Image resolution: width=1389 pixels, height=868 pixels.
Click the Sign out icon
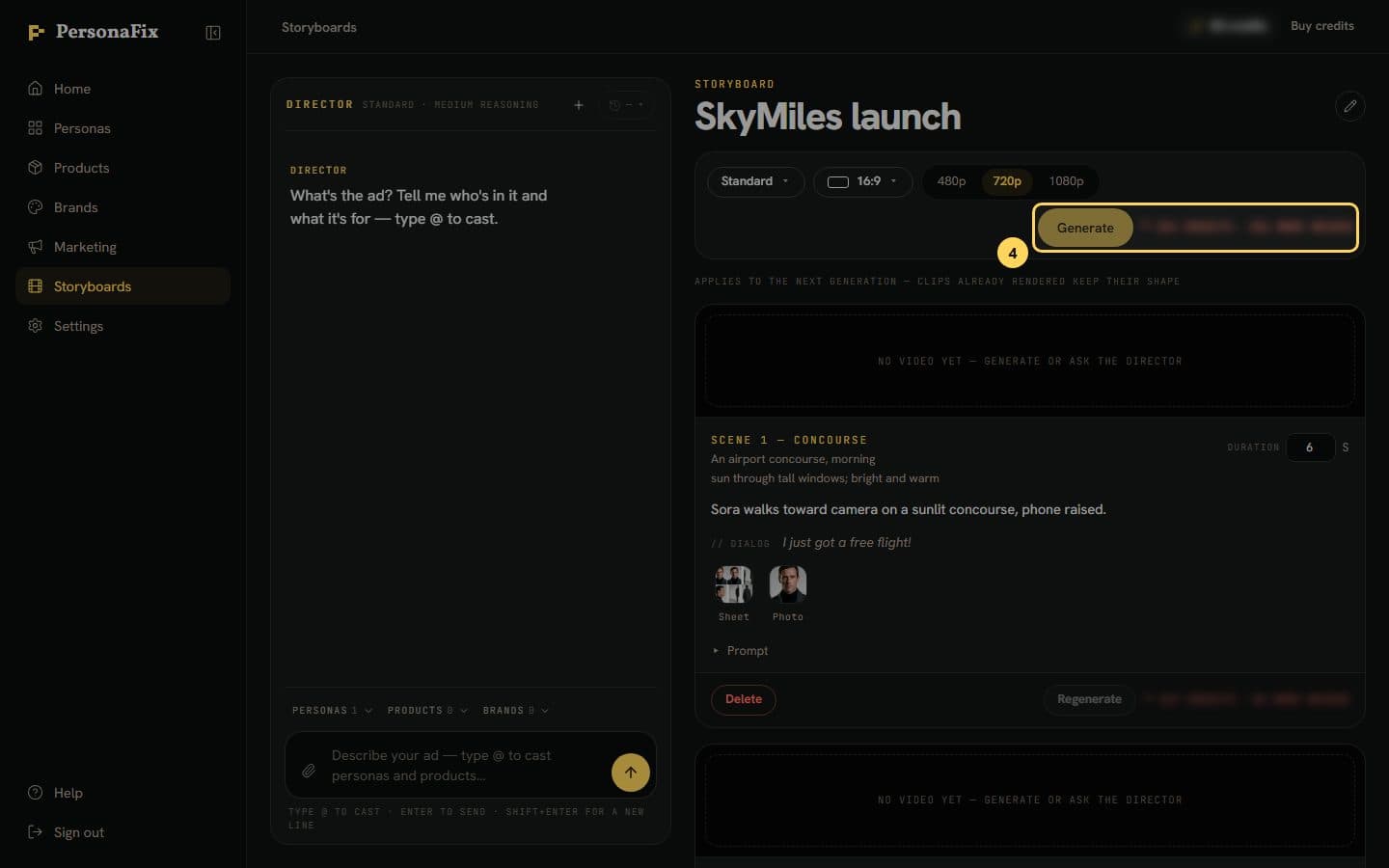coord(36,832)
